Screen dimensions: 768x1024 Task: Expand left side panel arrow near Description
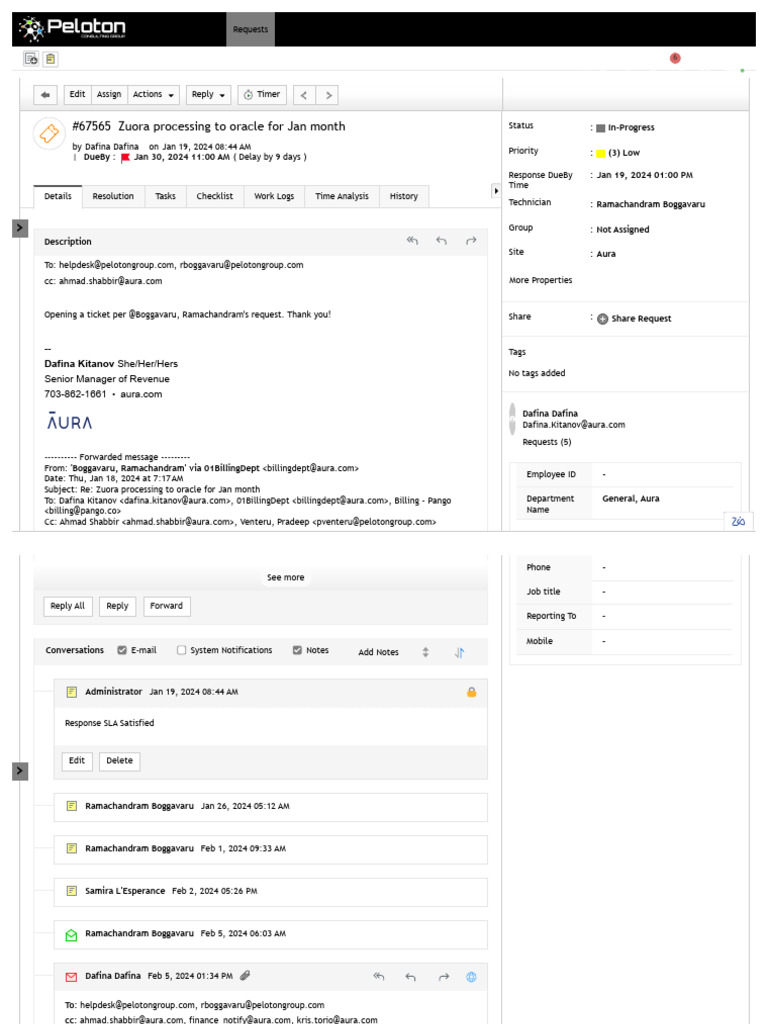coord(20,228)
